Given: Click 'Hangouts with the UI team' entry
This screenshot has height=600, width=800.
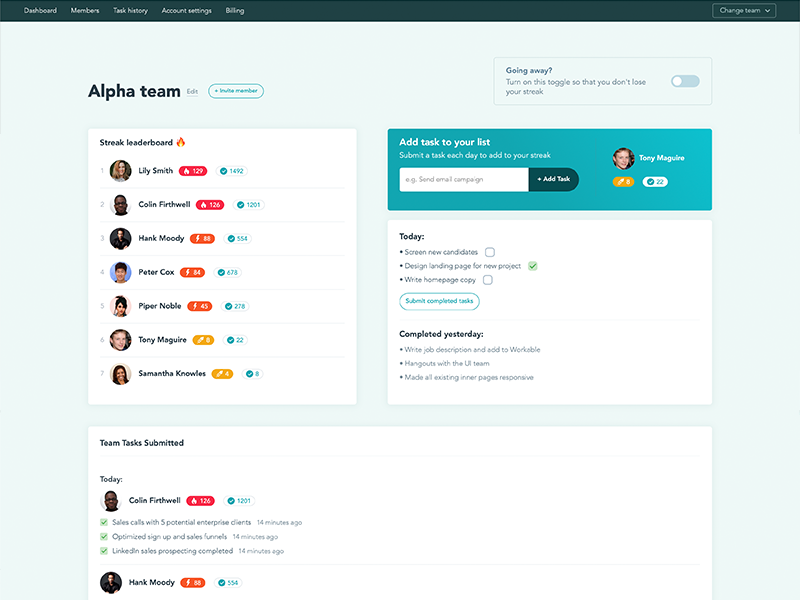Looking at the screenshot, I should (447, 363).
